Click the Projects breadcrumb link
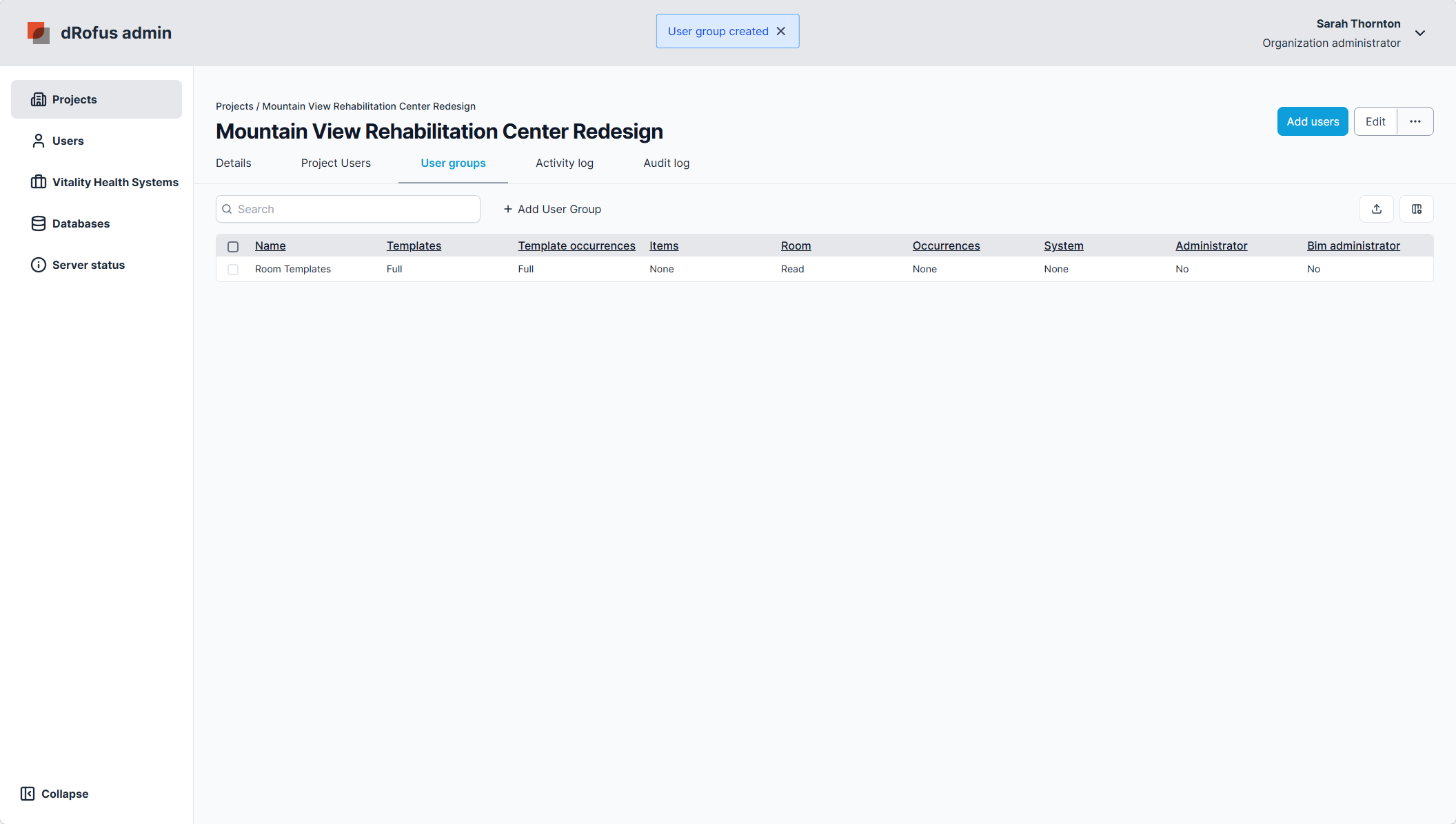Image resolution: width=1456 pixels, height=824 pixels. tap(234, 106)
